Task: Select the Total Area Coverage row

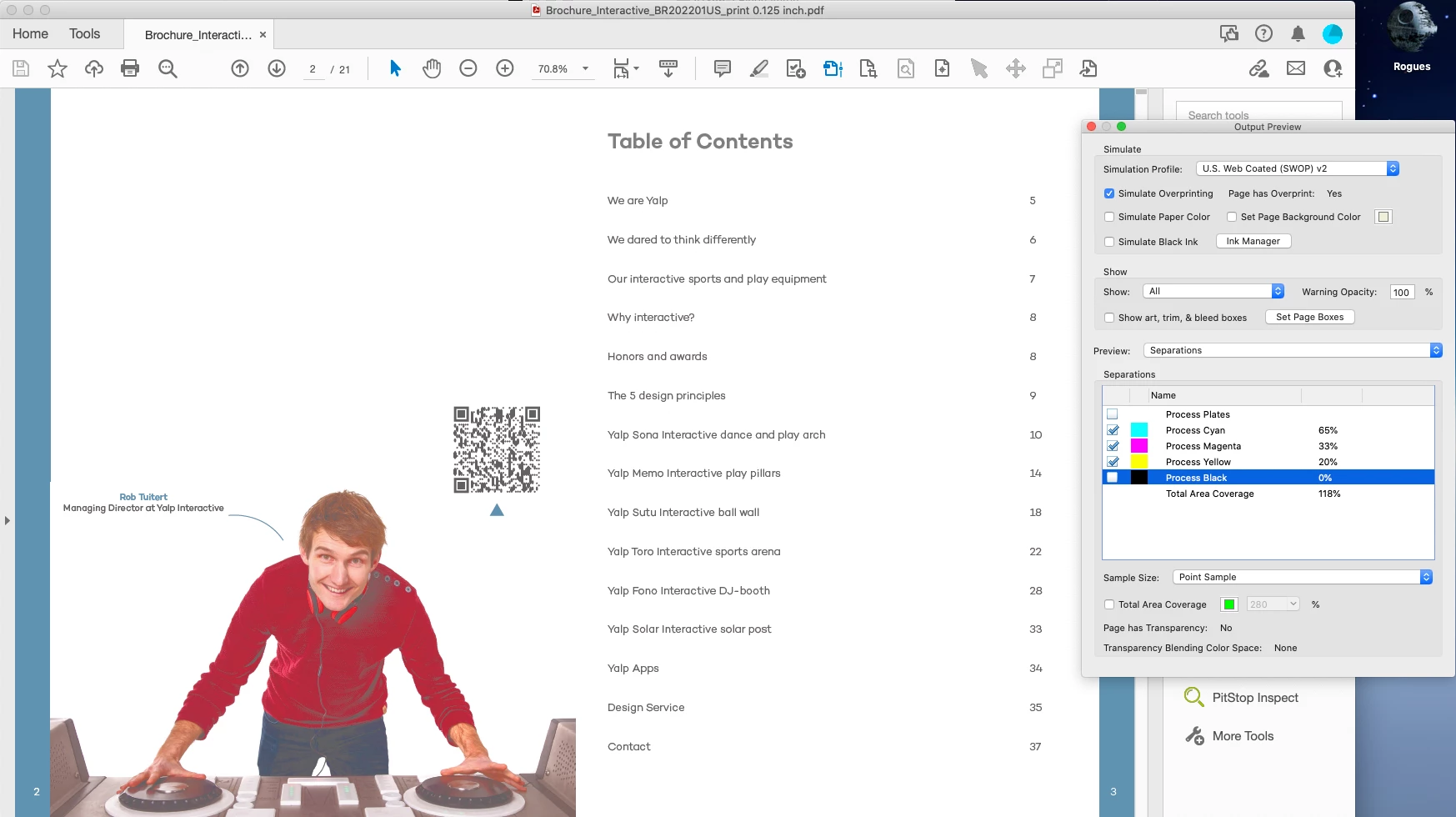Action: click(1268, 494)
